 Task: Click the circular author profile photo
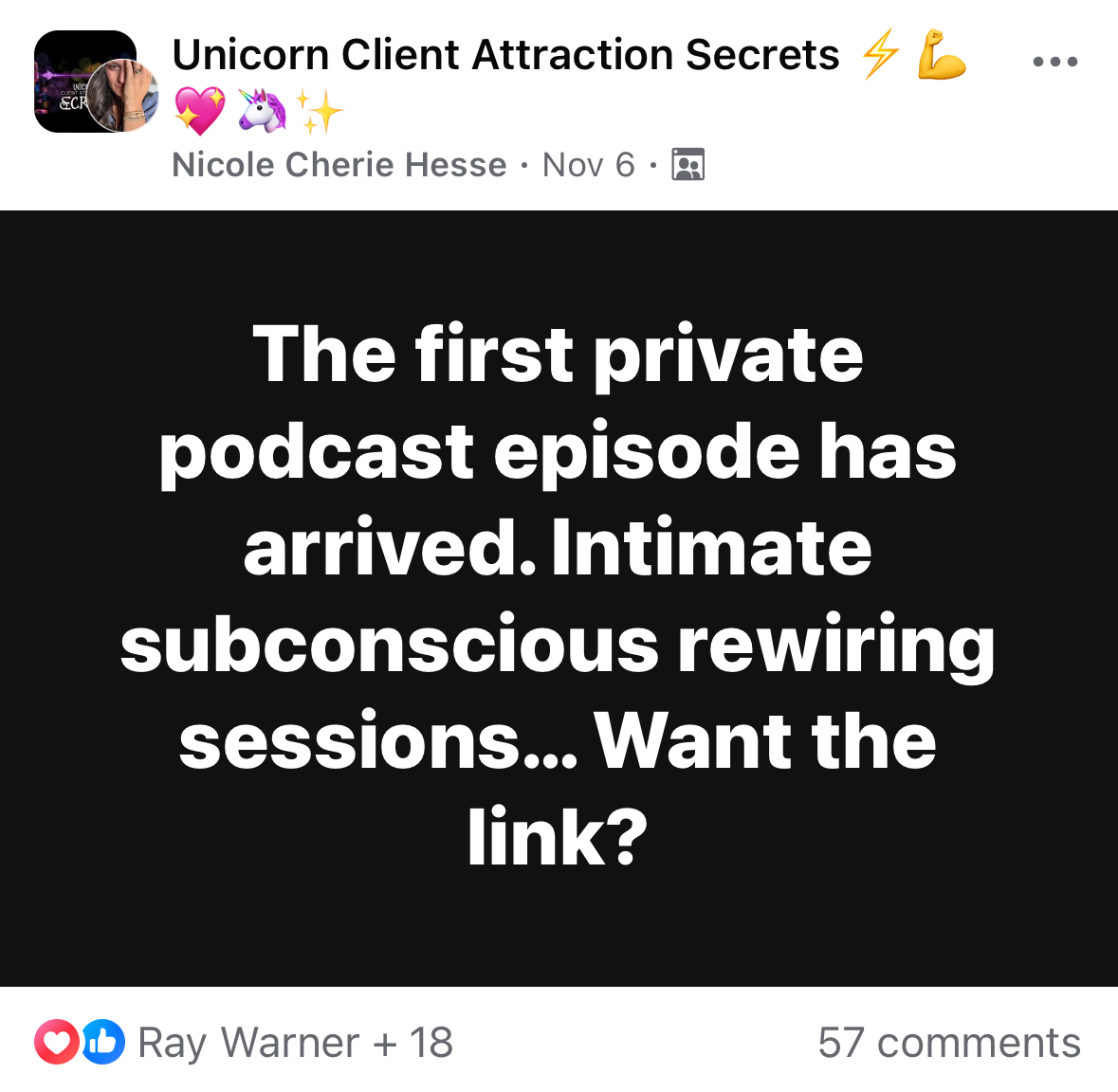coord(122,96)
